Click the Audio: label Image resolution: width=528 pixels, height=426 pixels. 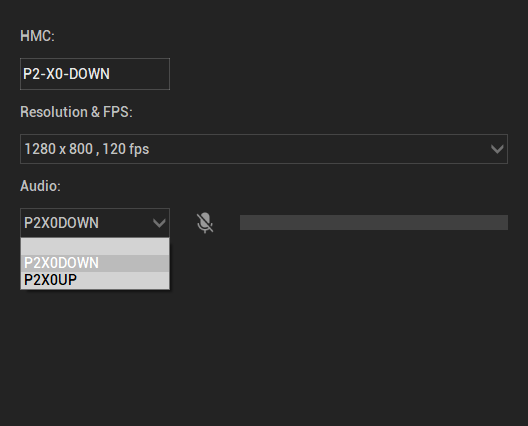[40, 186]
